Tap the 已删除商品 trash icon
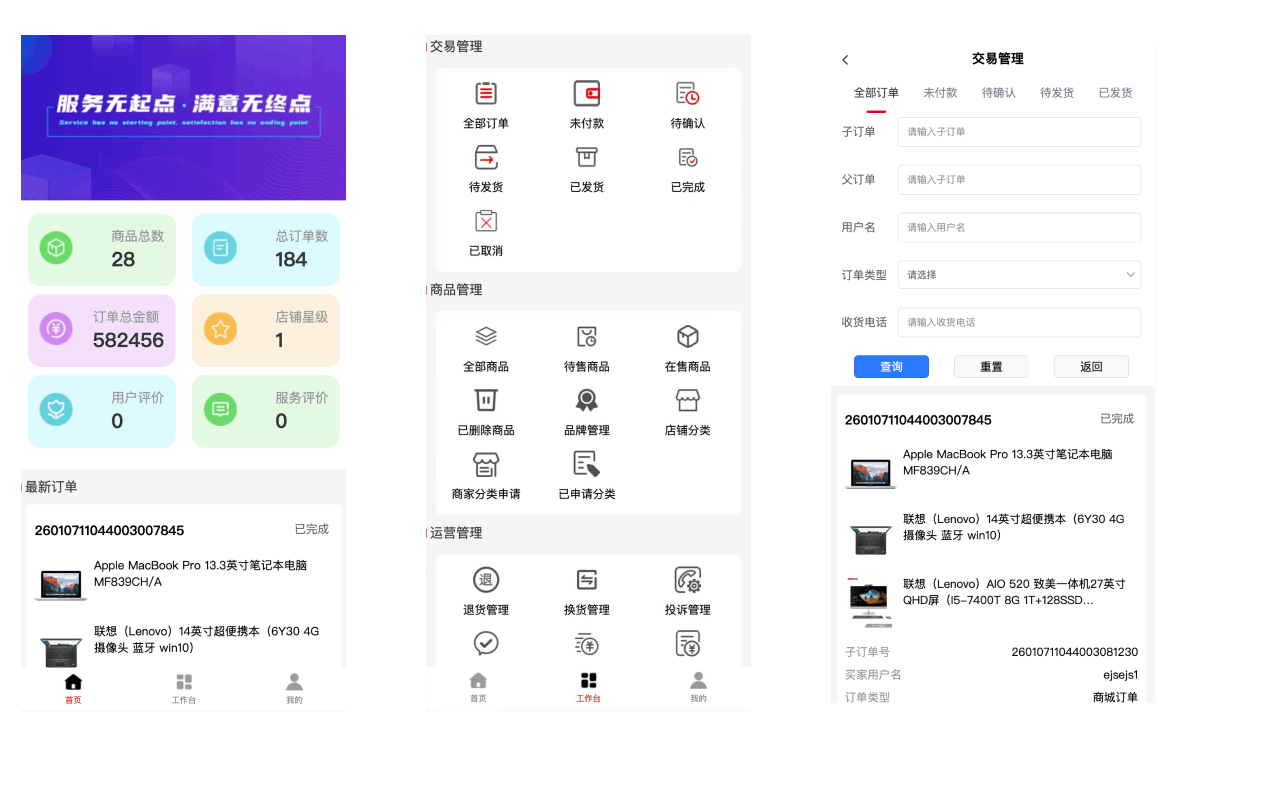Viewport: 1280px width, 800px height. tap(486, 401)
